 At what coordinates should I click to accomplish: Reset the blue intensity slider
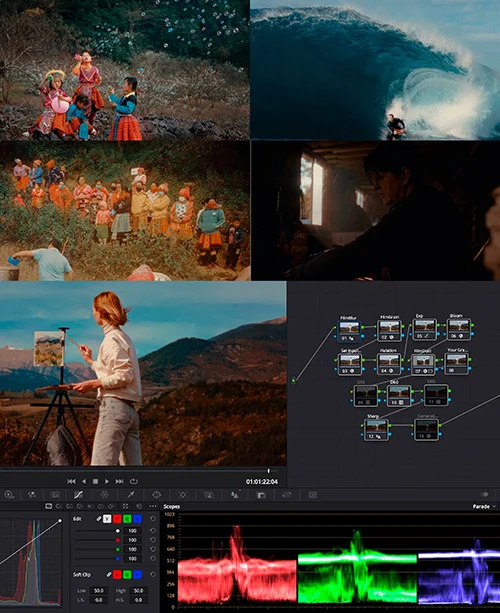[153, 559]
